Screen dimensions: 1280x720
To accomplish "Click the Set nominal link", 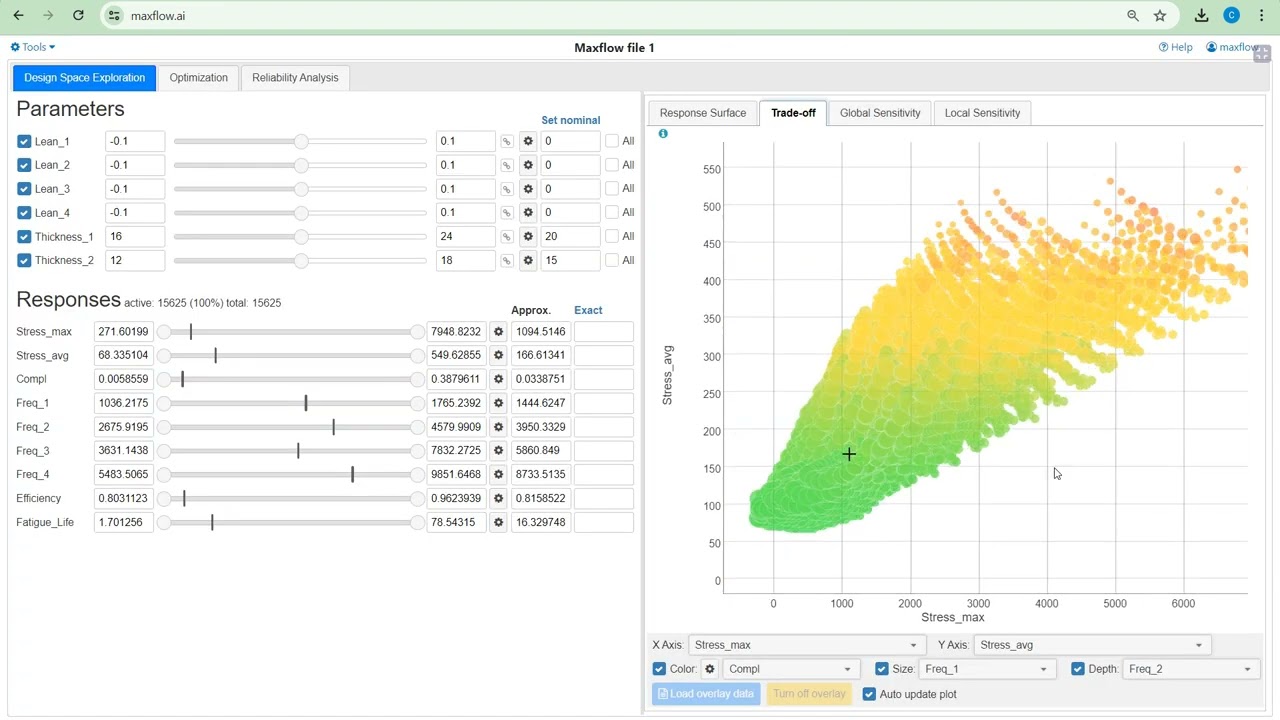I will [571, 120].
